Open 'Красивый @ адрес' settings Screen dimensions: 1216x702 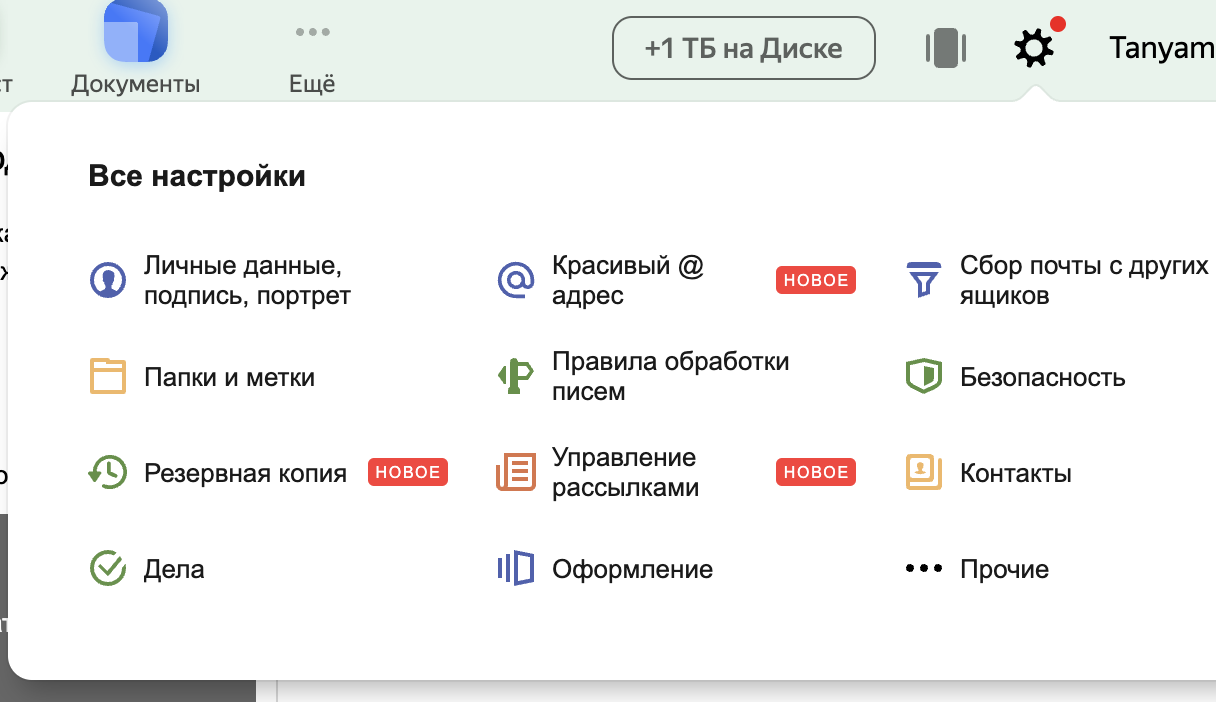tap(628, 281)
